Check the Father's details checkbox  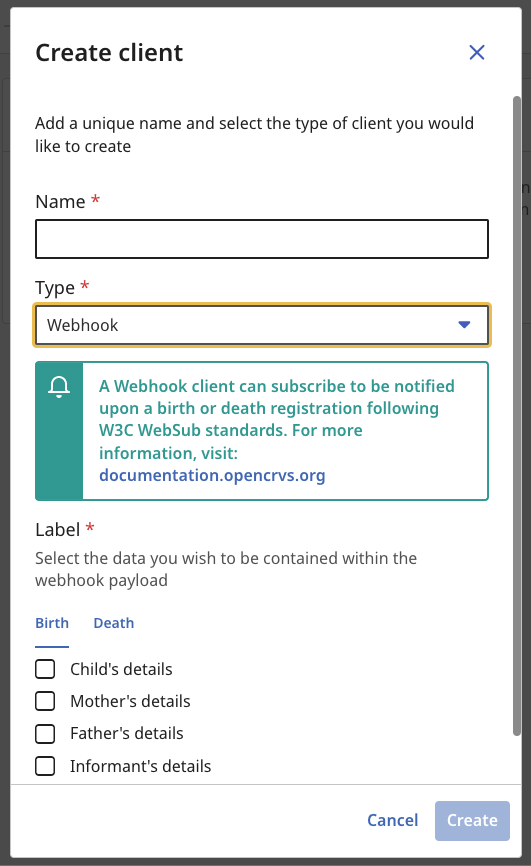coord(45,733)
